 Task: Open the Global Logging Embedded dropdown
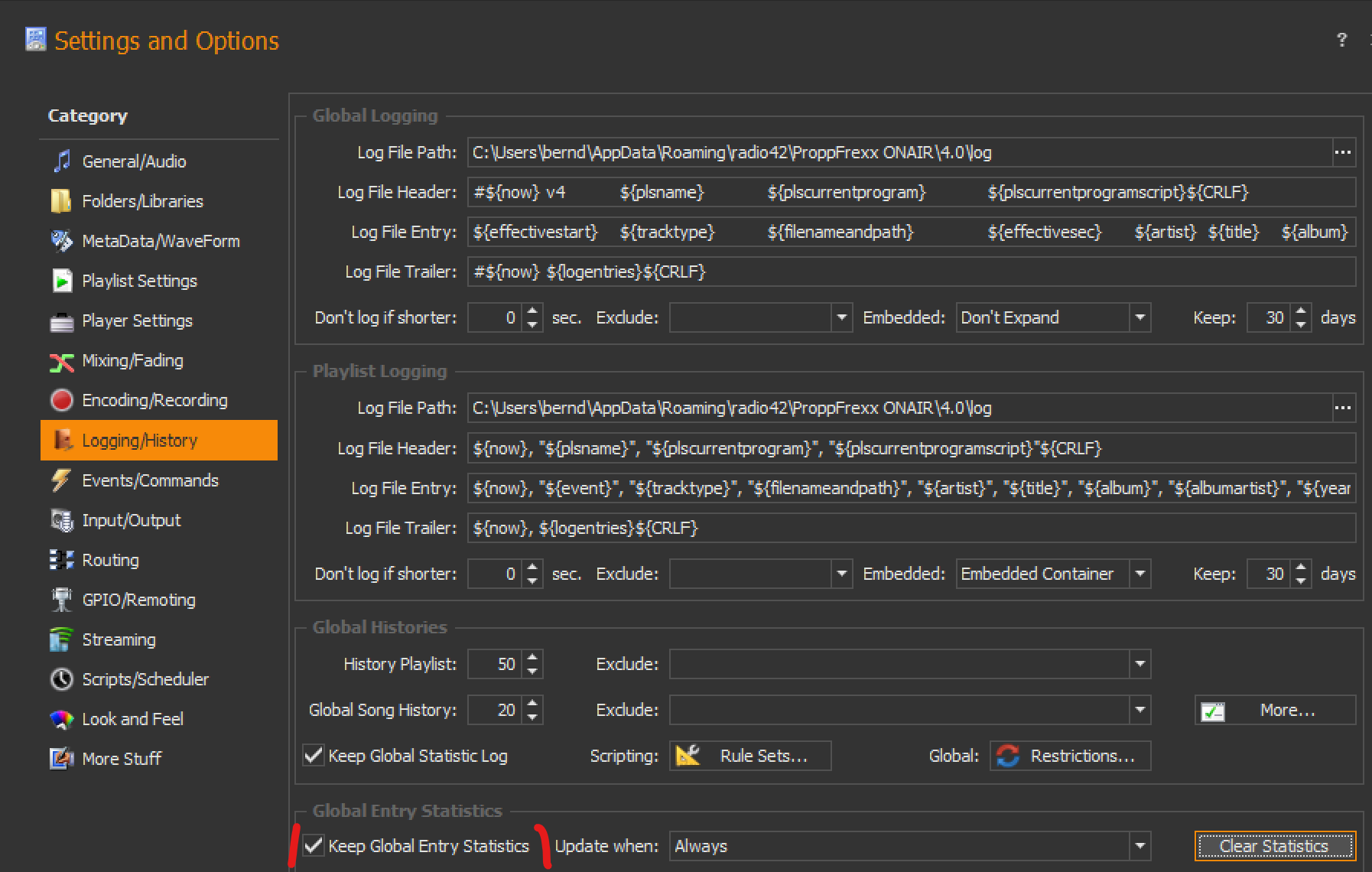pos(1140,317)
